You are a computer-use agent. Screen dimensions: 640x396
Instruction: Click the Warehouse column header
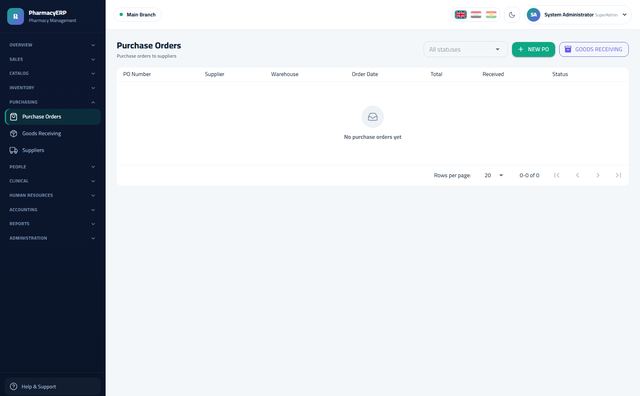[284, 74]
